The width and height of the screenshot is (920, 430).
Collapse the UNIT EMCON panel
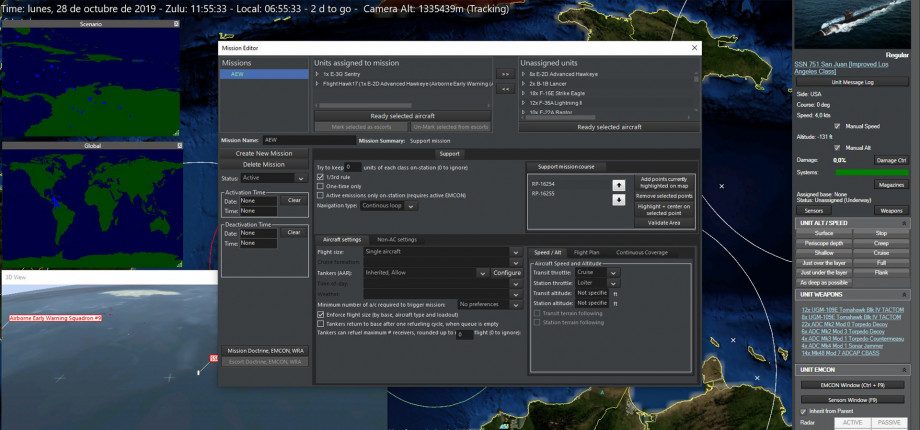click(x=904, y=370)
